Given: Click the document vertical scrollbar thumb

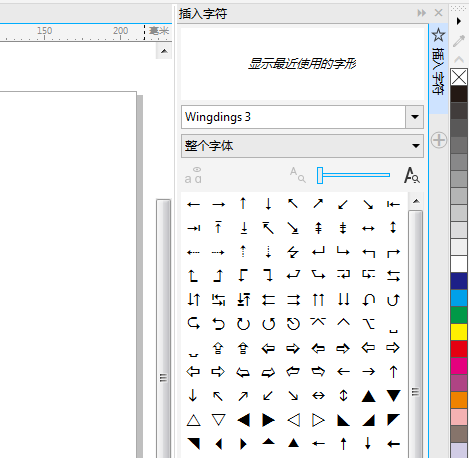Looking at the screenshot, I should pos(163,328).
